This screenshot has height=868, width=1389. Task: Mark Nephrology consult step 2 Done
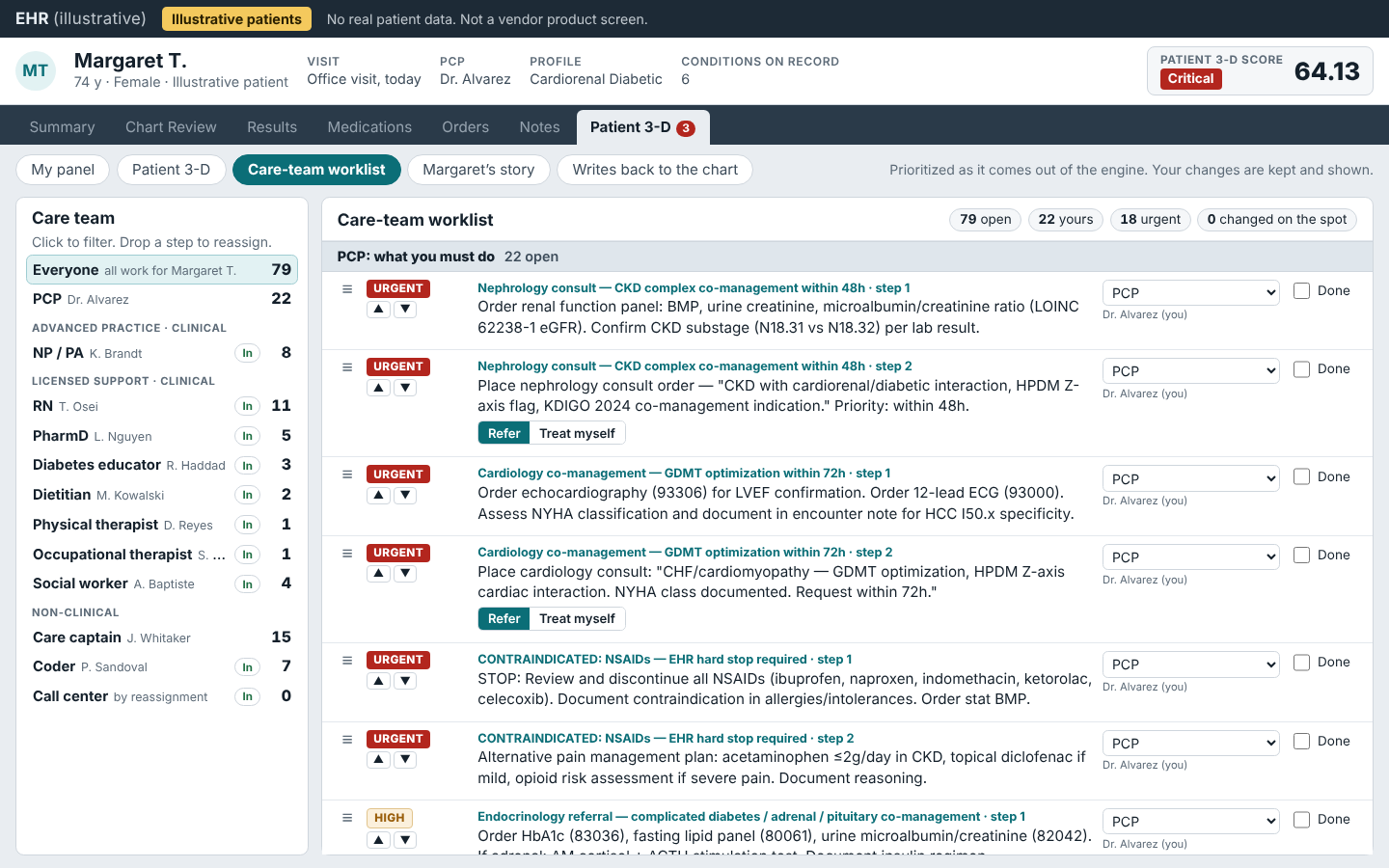click(1301, 368)
